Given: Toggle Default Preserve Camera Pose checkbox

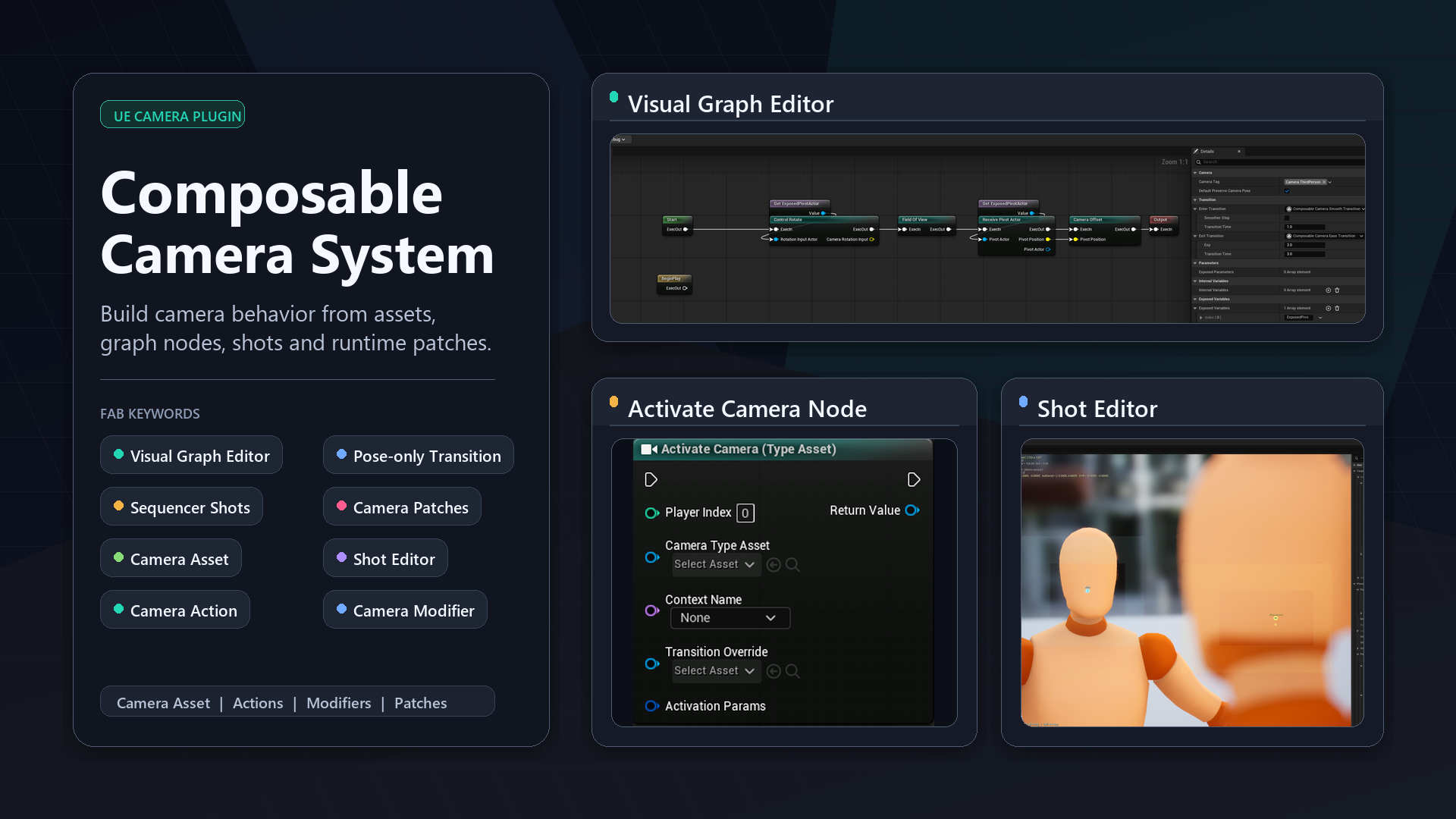Looking at the screenshot, I should (x=1287, y=191).
